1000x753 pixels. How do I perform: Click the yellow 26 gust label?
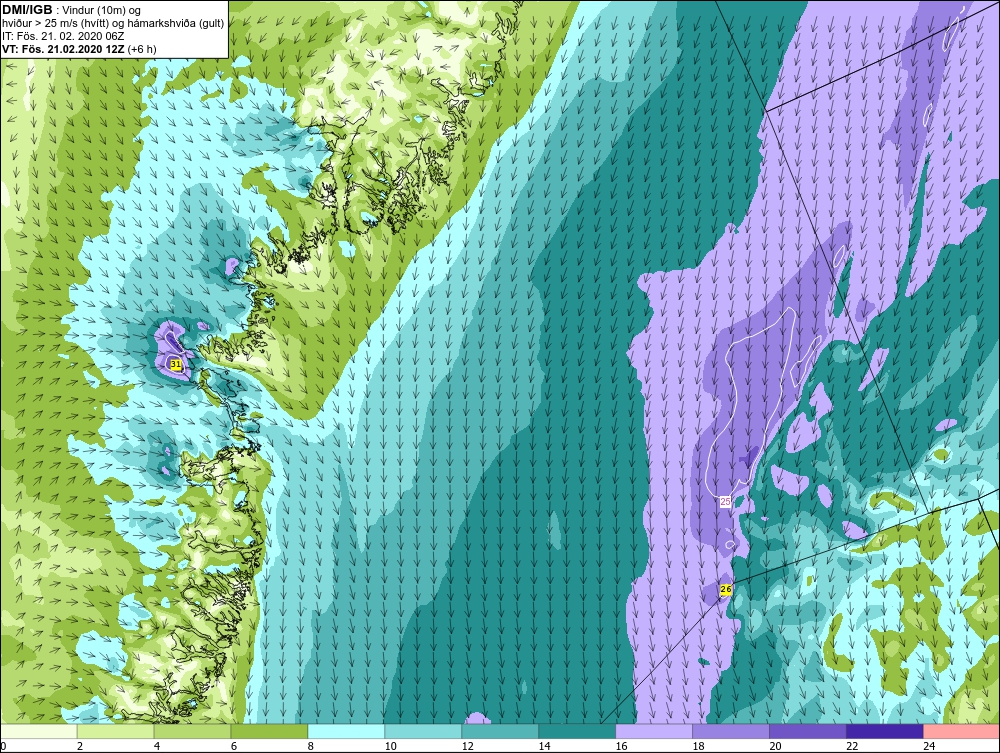point(726,589)
